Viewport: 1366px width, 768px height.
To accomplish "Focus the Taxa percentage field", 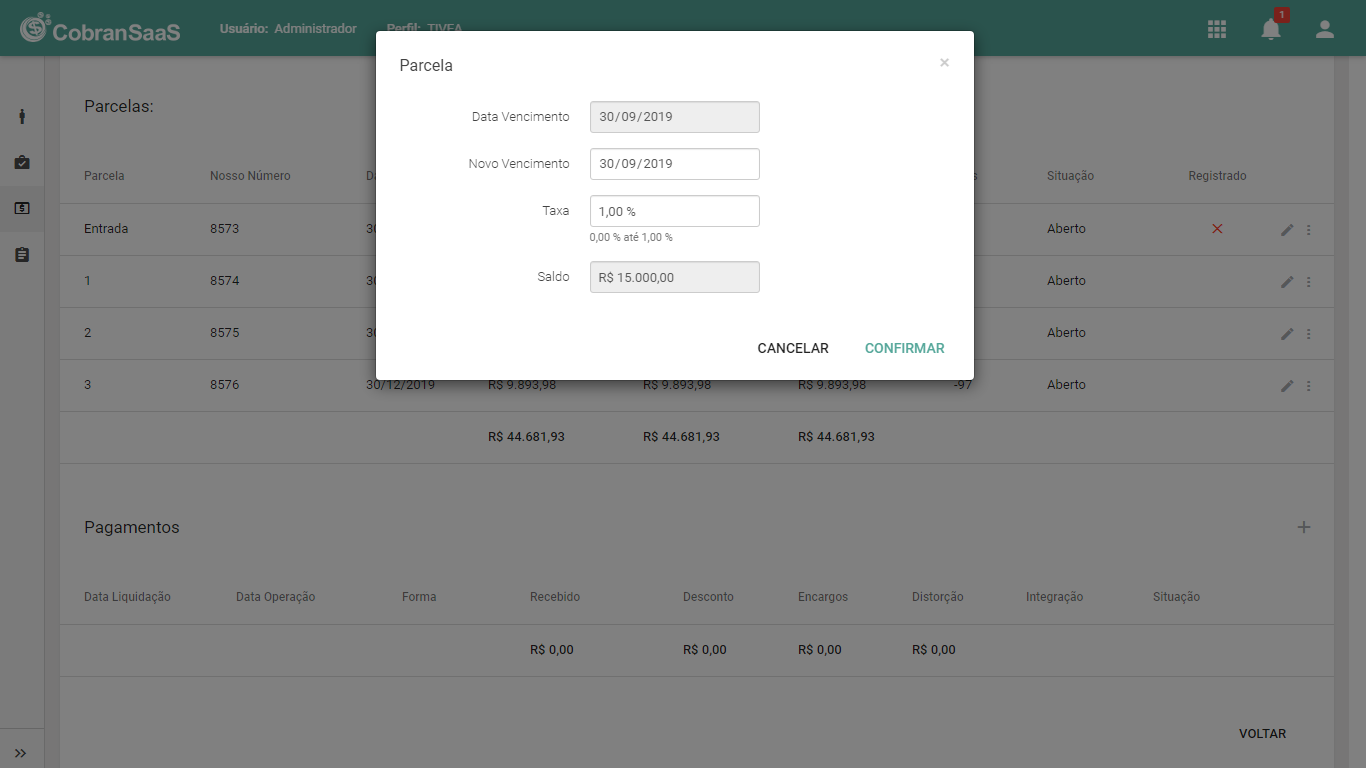I will pyautogui.click(x=675, y=211).
